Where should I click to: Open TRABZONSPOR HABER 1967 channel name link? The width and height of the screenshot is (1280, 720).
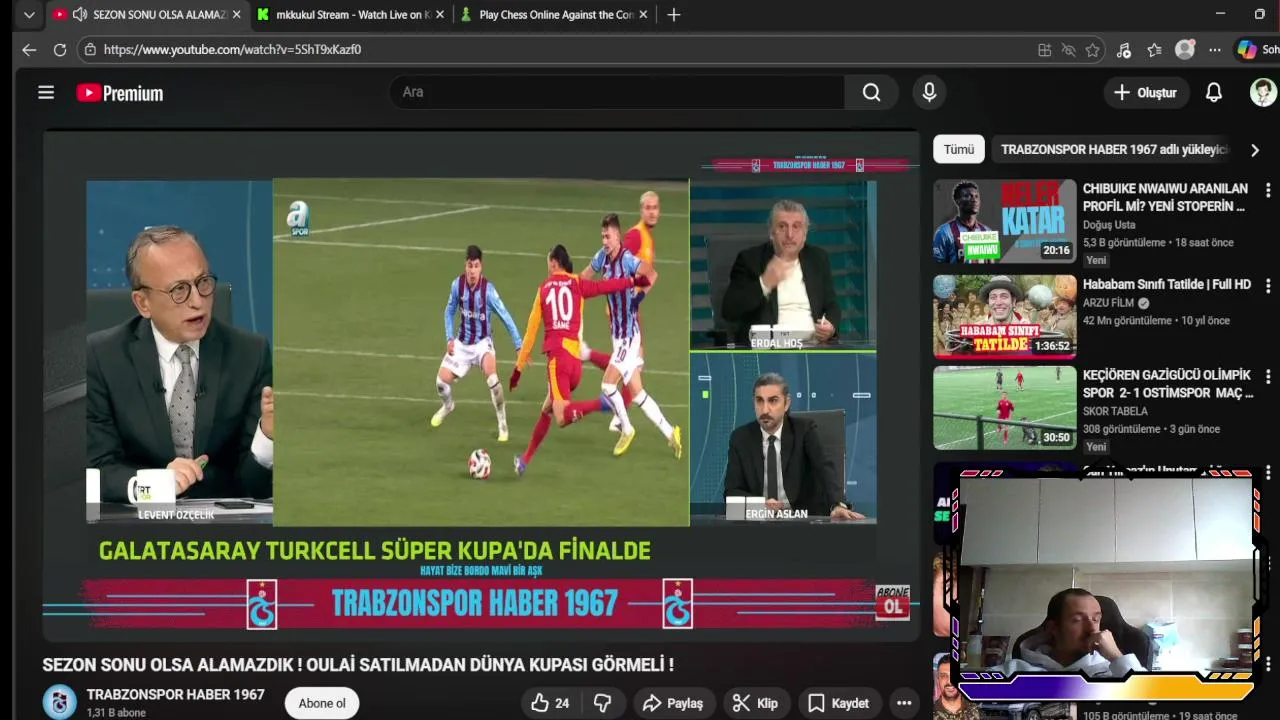pos(176,694)
